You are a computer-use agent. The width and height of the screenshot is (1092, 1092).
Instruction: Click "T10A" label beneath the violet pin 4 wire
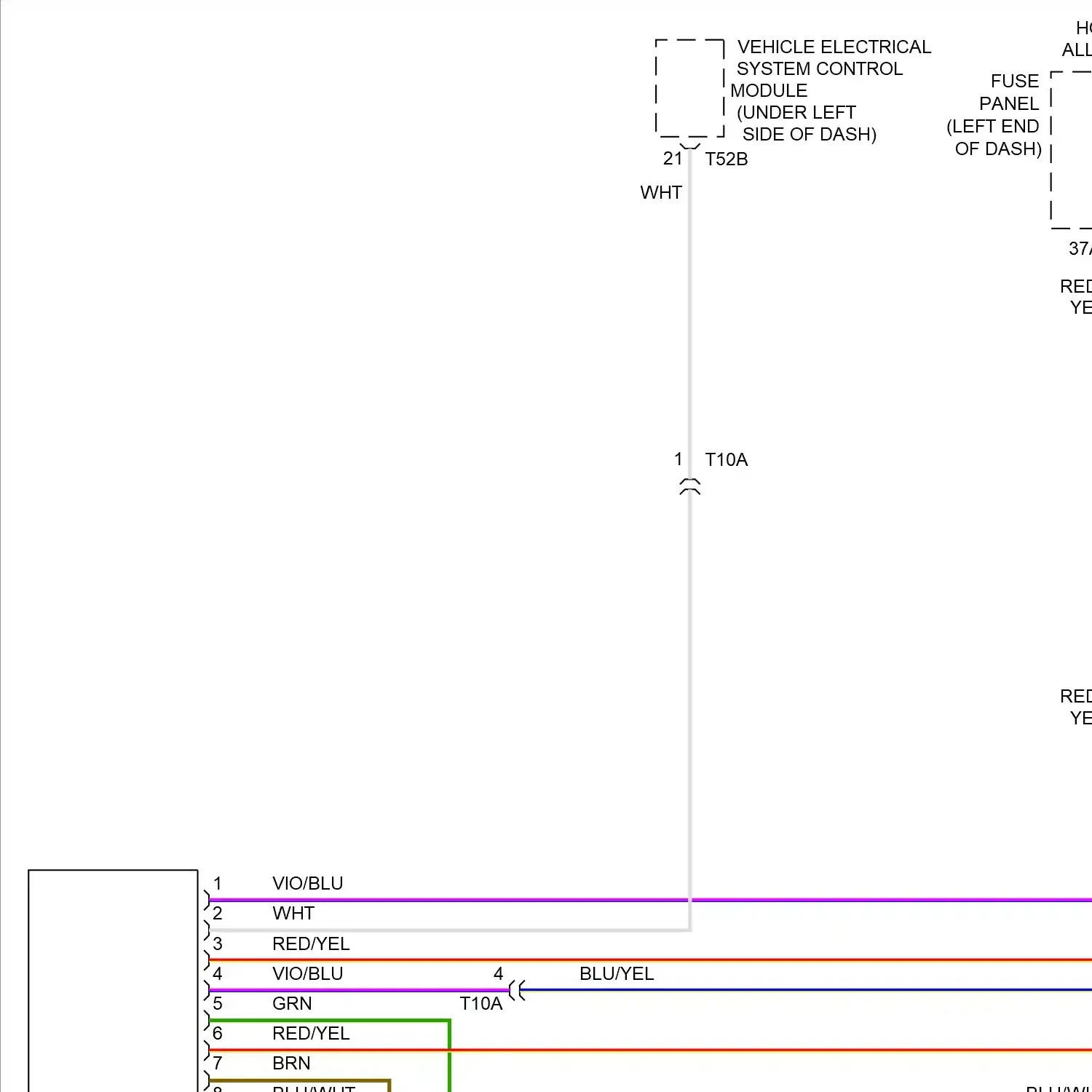[481, 1004]
